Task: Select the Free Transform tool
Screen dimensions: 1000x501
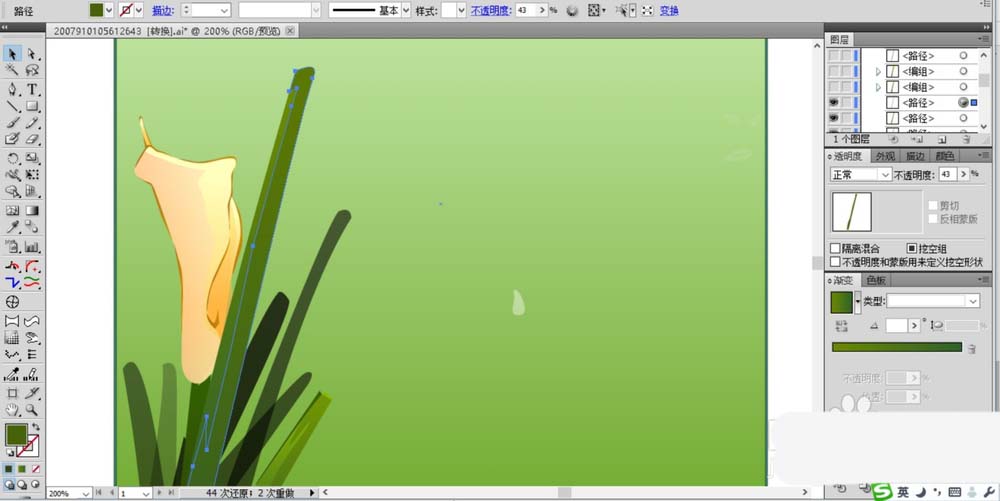Action: pyautogui.click(x=32, y=175)
